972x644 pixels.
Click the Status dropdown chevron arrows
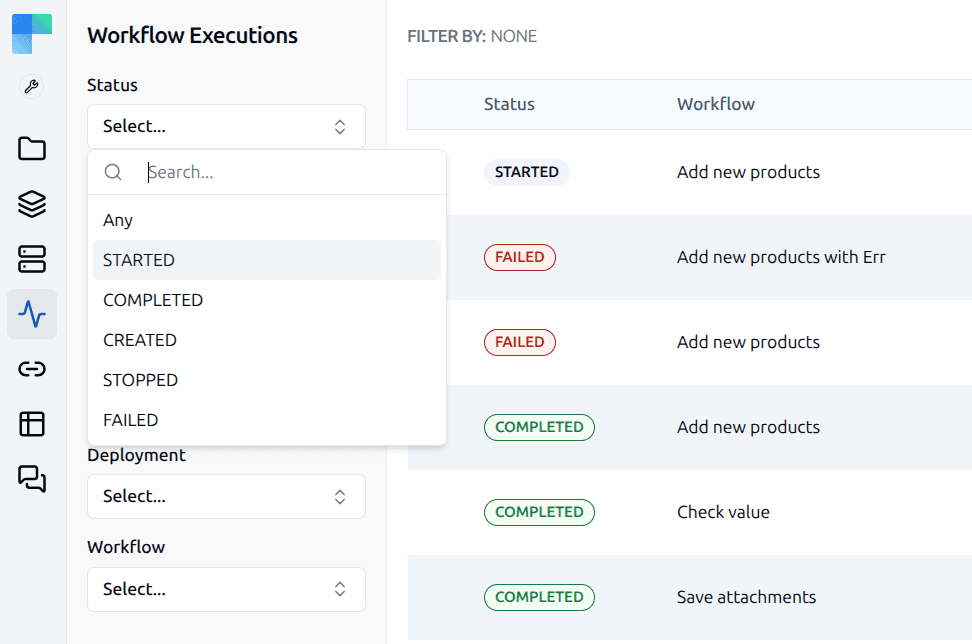pos(340,126)
